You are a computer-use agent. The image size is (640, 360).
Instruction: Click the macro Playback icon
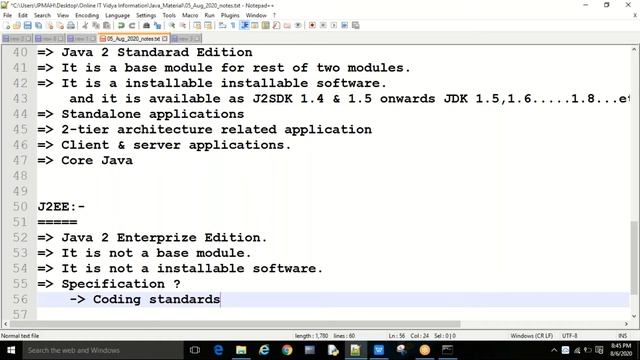(334, 25)
